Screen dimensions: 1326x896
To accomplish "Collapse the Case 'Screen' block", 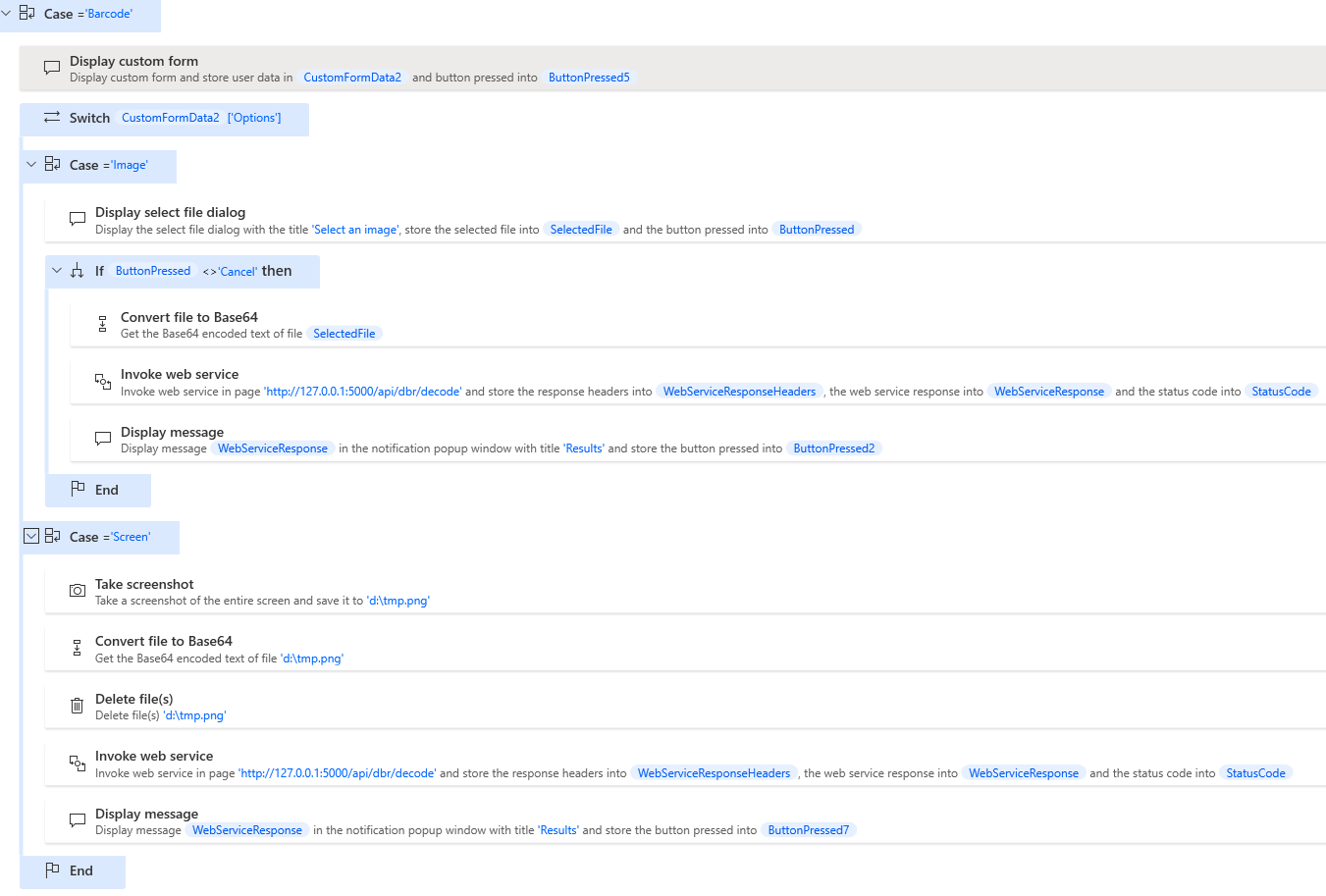I will (31, 536).
